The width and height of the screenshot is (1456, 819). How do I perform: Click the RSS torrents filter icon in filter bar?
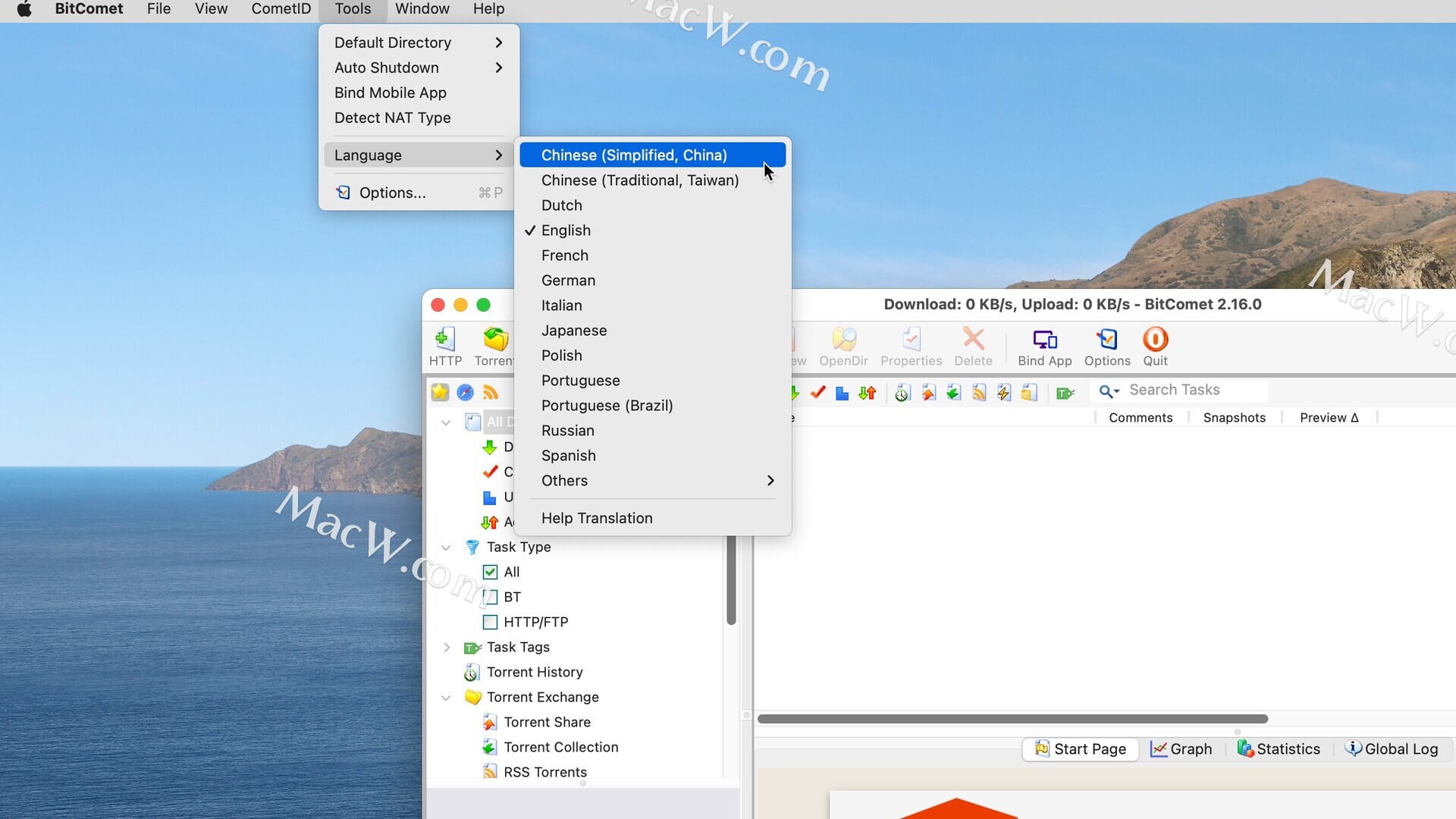tap(979, 393)
